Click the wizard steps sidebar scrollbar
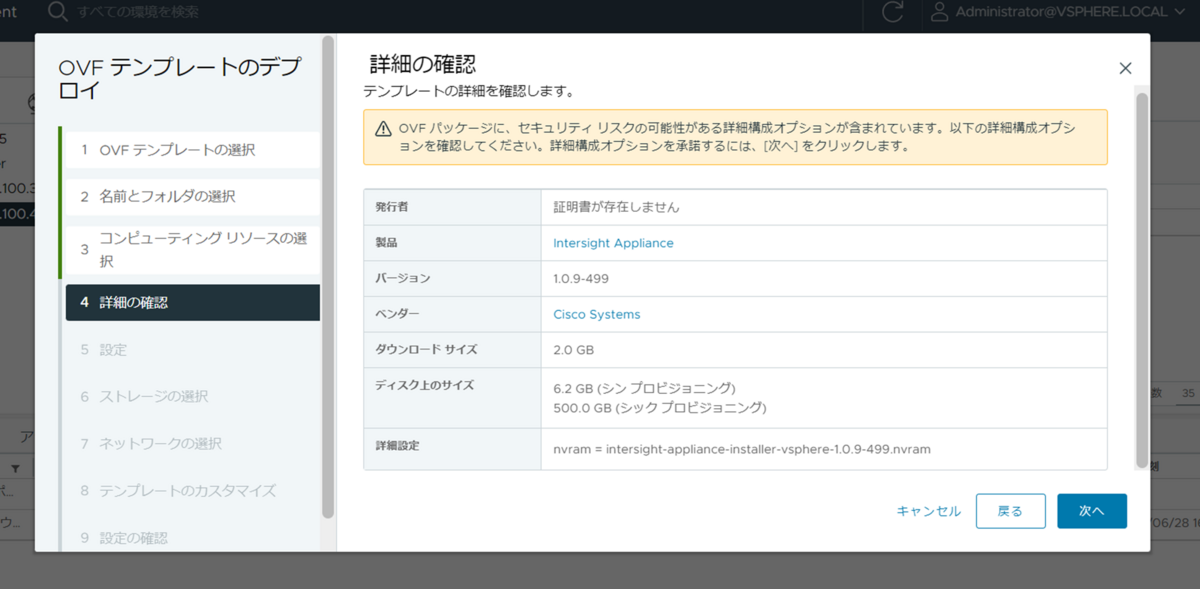Screen dimensions: 1200x589 (x=328, y=277)
